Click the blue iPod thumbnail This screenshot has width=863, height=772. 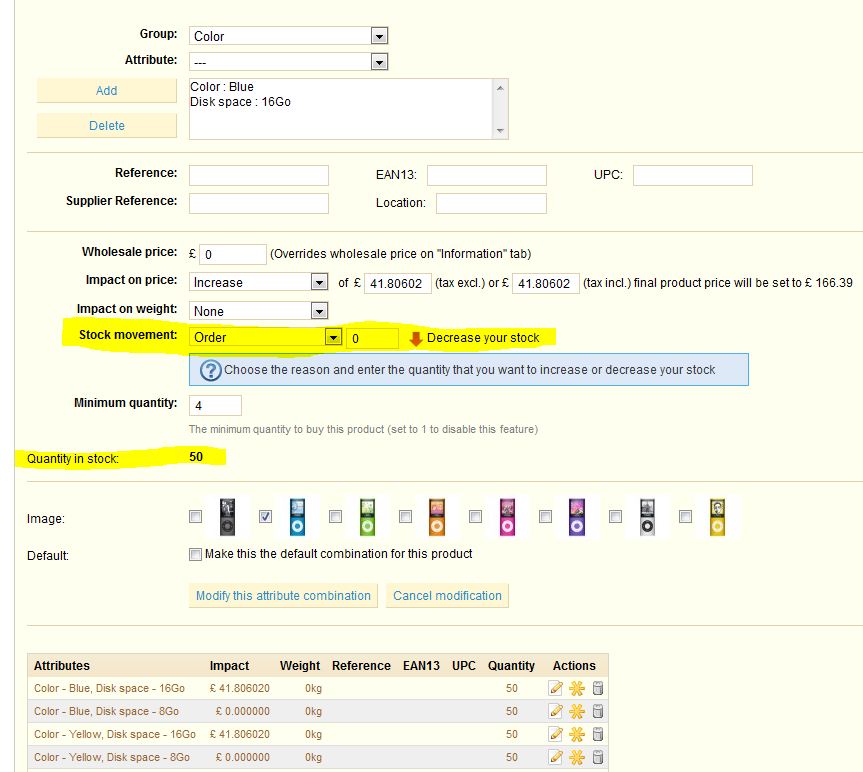point(297,517)
